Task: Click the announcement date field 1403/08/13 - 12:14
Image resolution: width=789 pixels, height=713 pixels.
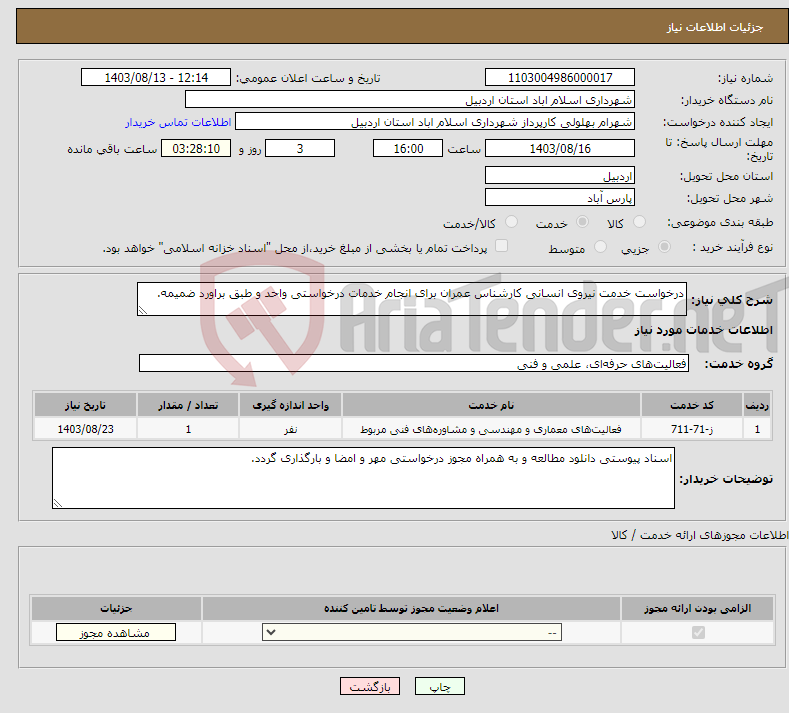Action: tap(155, 77)
